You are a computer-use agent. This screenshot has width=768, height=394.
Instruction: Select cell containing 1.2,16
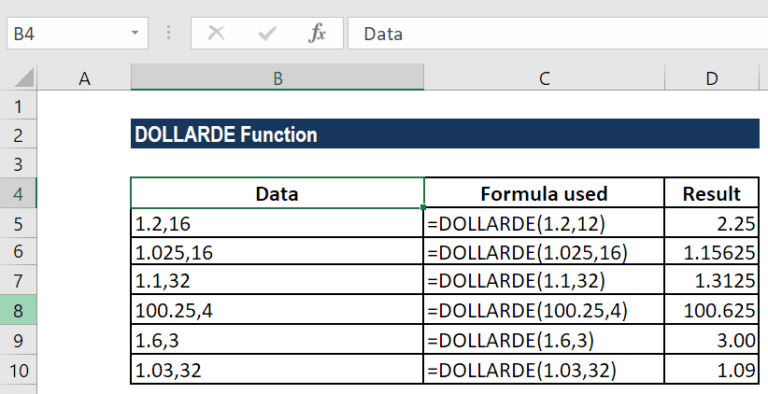point(277,223)
